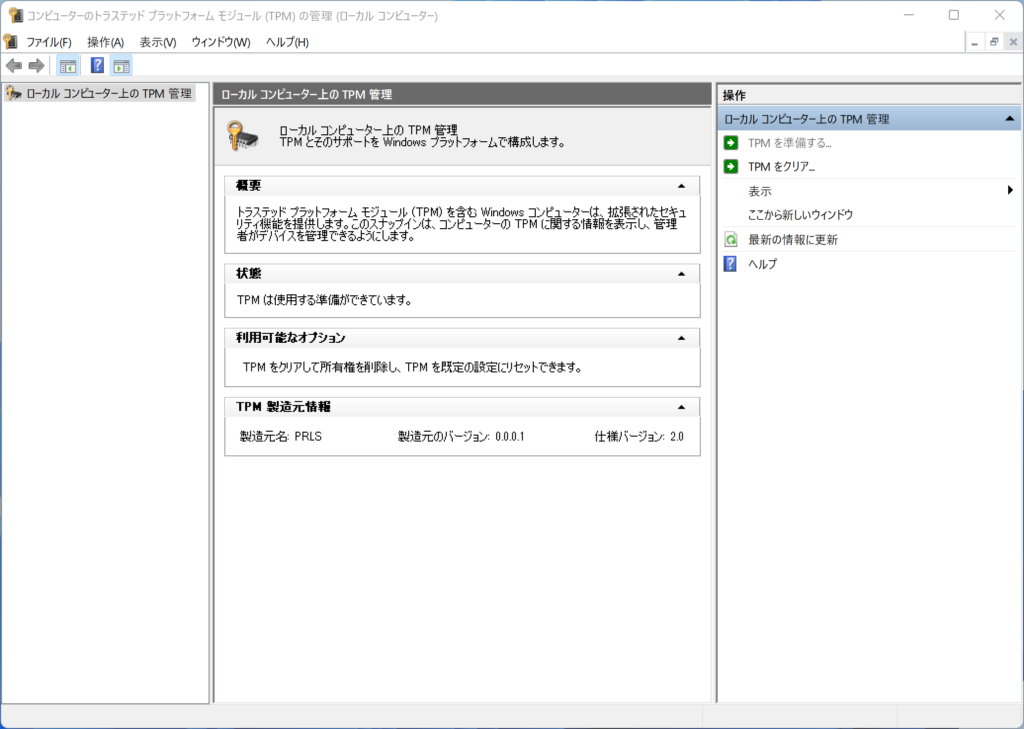
Task: Collapse the 状態 section
Action: [681, 274]
